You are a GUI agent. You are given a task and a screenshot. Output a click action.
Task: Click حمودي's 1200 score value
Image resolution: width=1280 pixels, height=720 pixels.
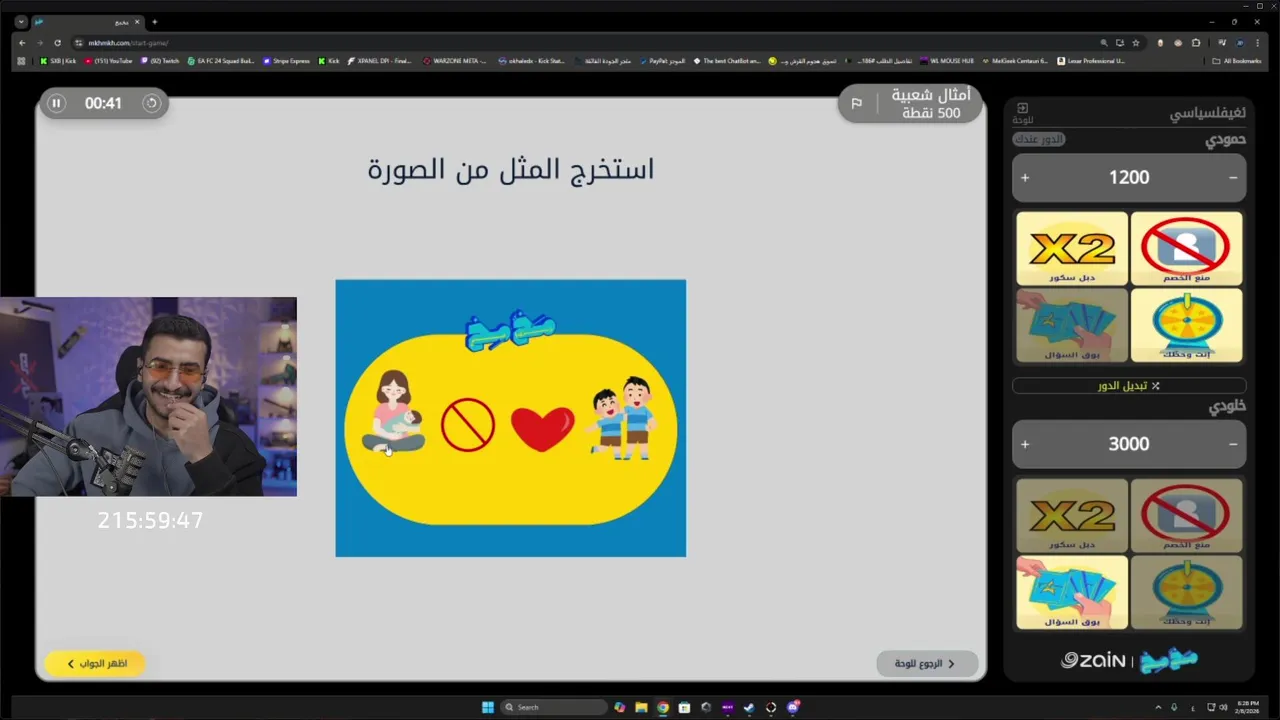1129,177
